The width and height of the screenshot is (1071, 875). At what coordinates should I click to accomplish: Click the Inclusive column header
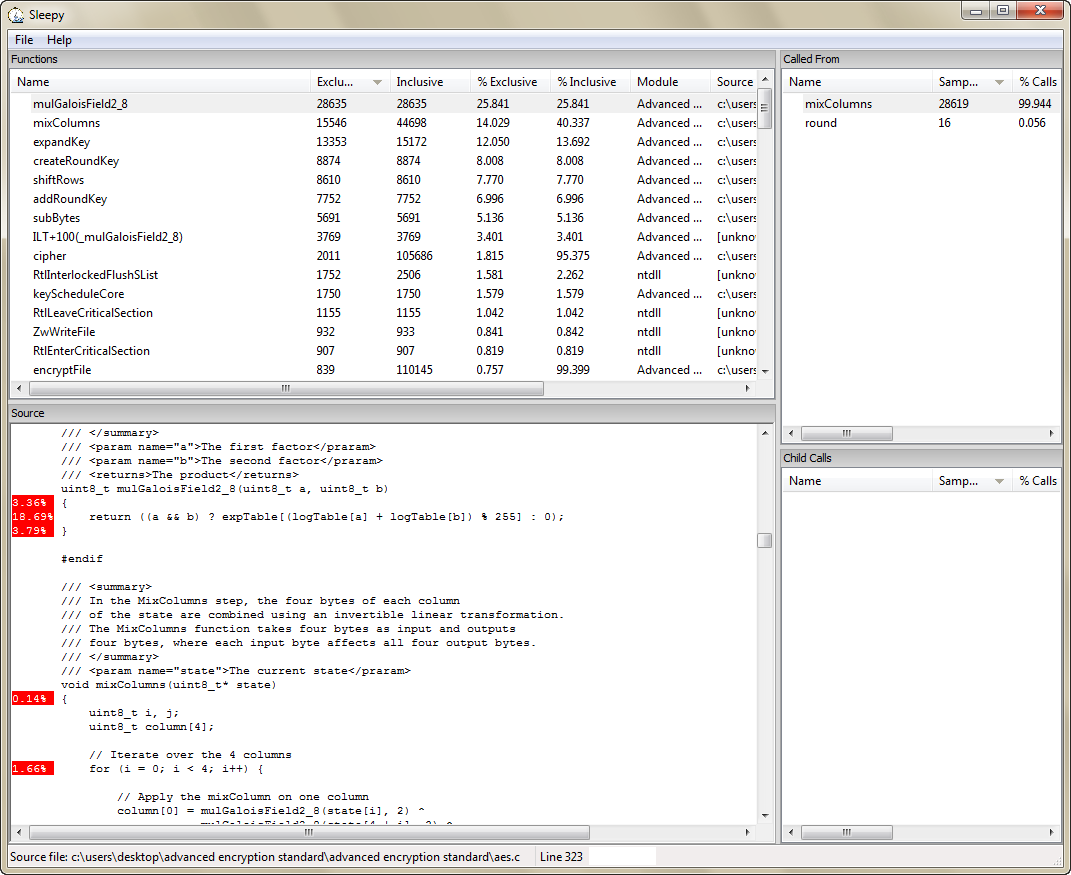[420, 82]
